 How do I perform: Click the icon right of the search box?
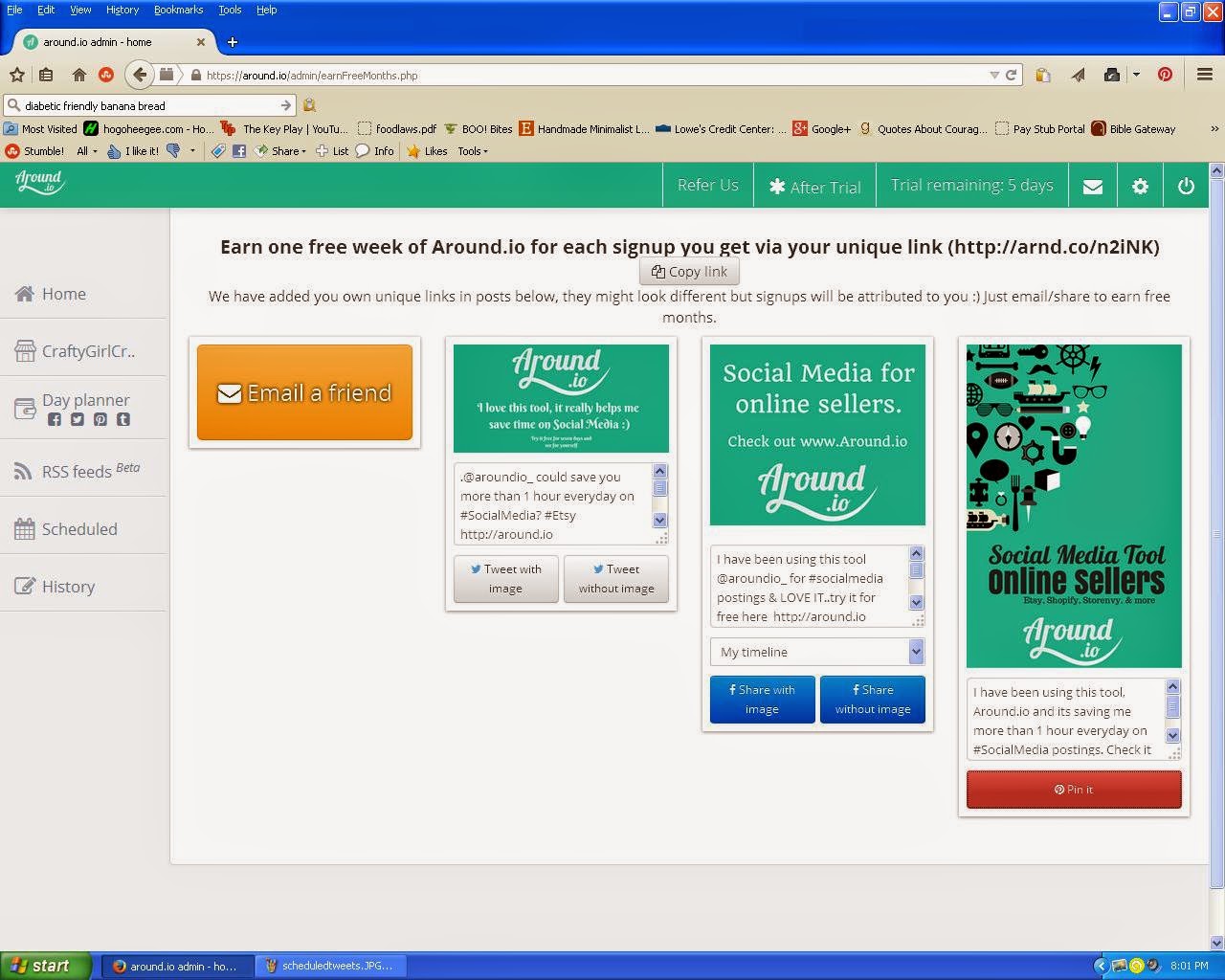(x=309, y=105)
